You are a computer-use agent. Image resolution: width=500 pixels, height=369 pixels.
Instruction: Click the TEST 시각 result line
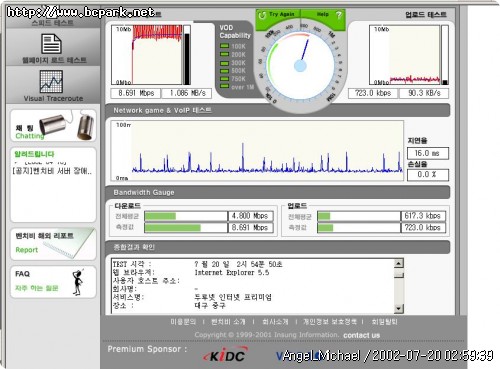197,264
